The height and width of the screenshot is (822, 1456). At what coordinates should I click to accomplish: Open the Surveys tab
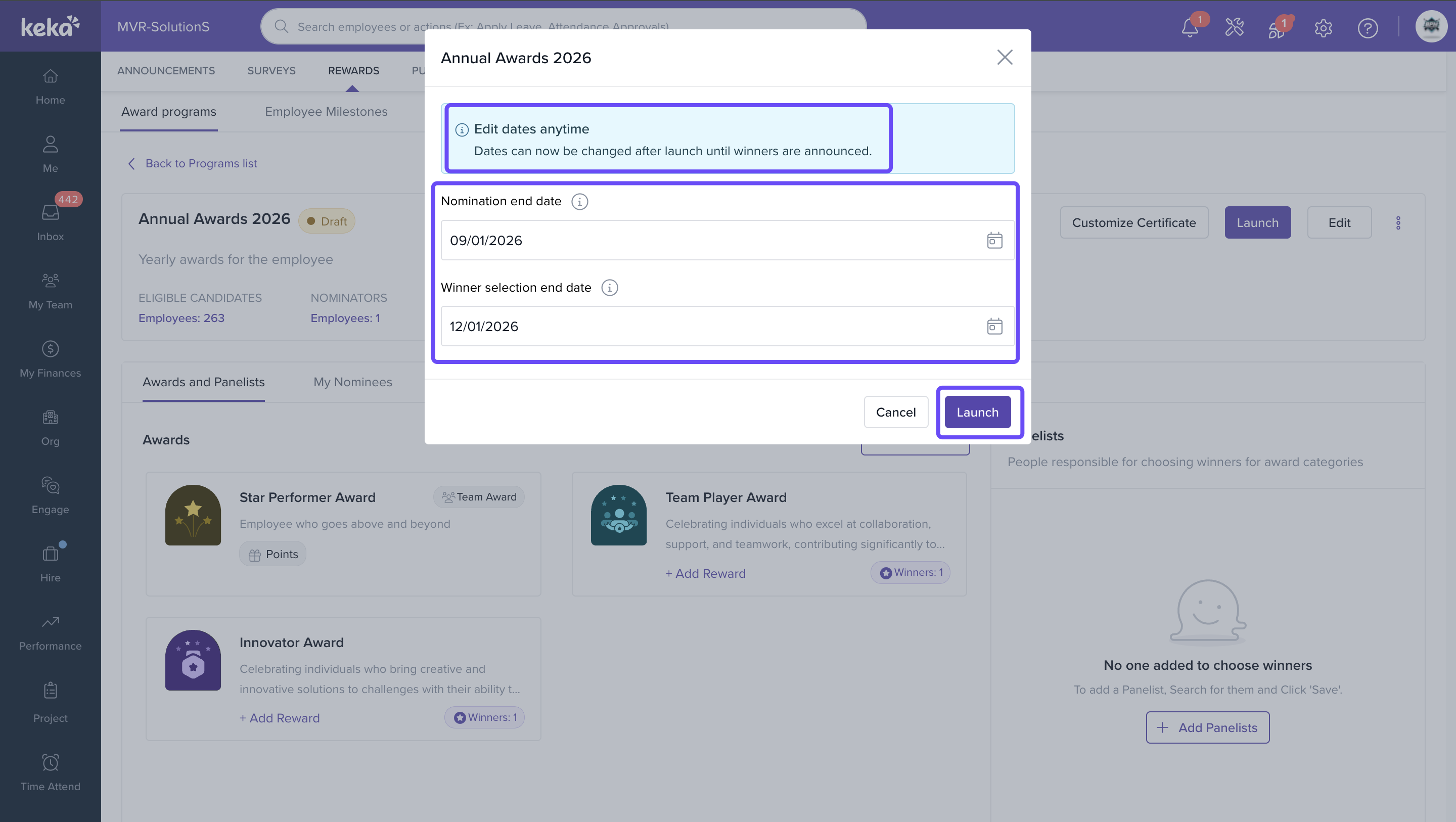[271, 71]
